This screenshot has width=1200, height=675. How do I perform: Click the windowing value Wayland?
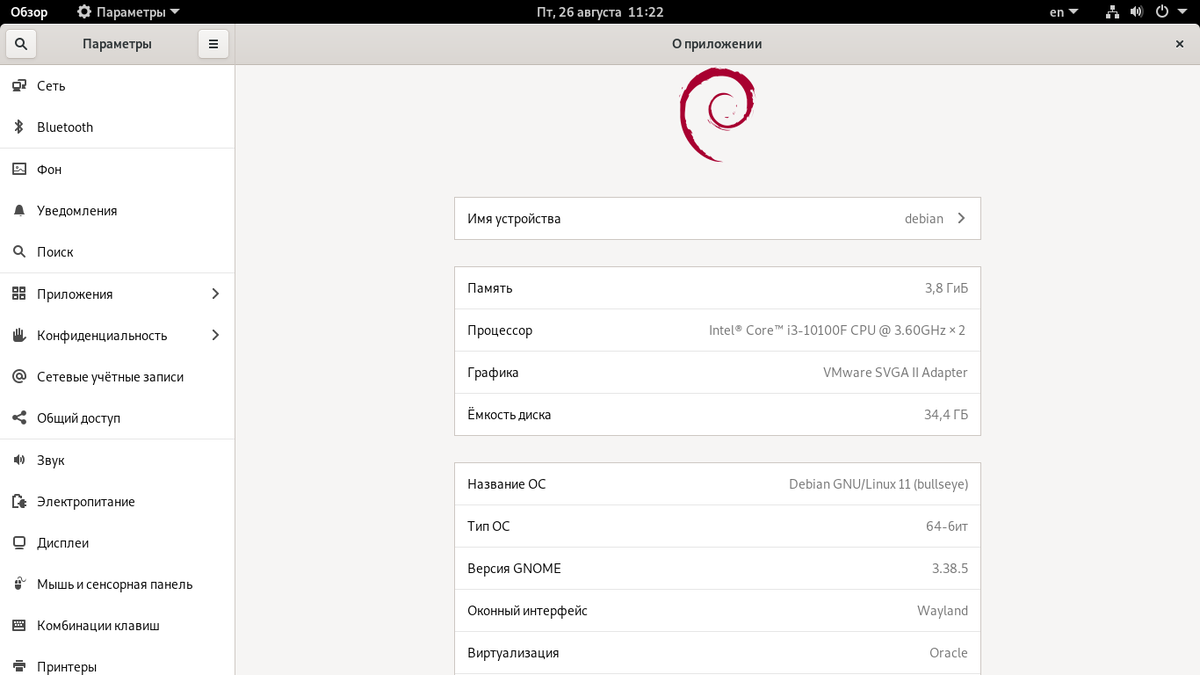coord(942,610)
